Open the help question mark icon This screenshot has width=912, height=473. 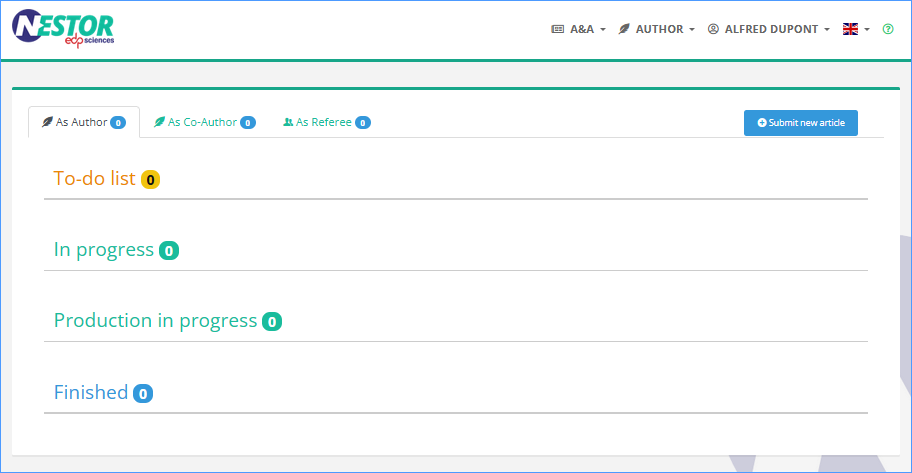[x=888, y=29]
